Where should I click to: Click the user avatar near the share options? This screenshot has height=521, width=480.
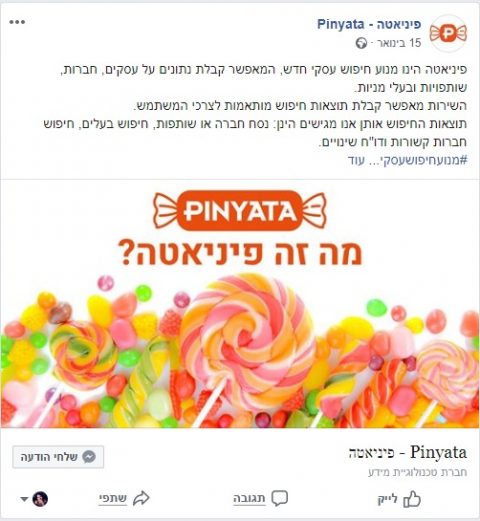click(40, 499)
